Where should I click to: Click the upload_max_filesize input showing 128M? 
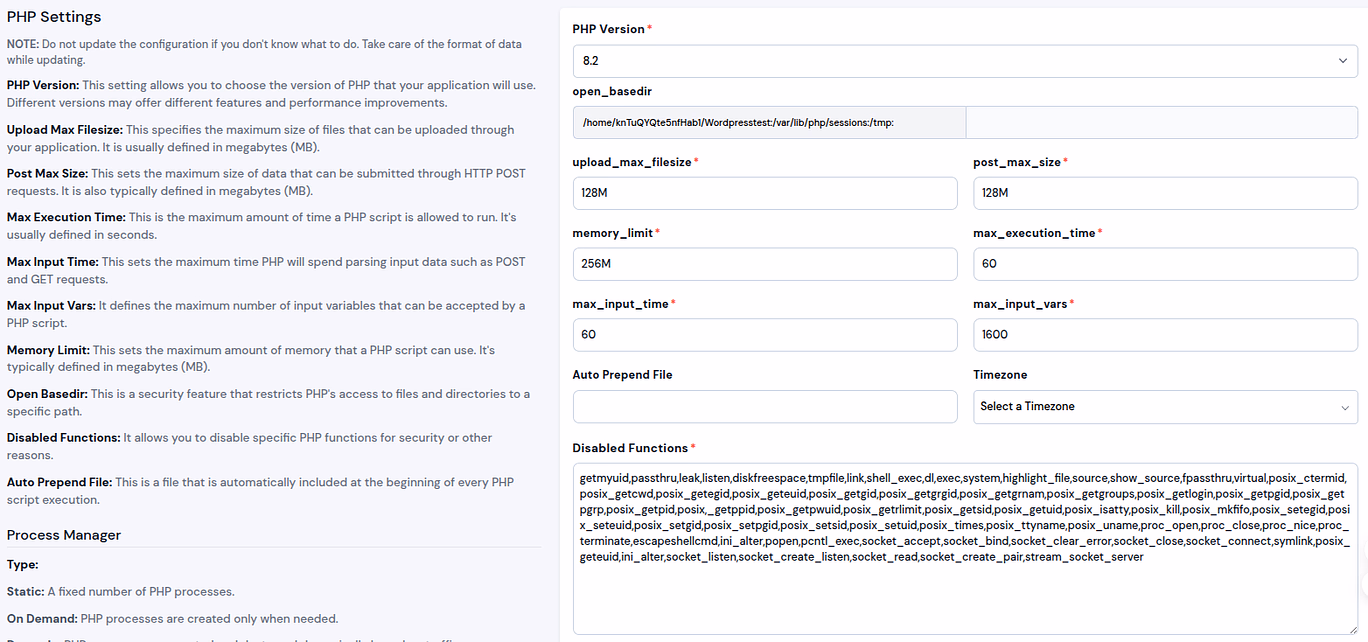click(765, 193)
